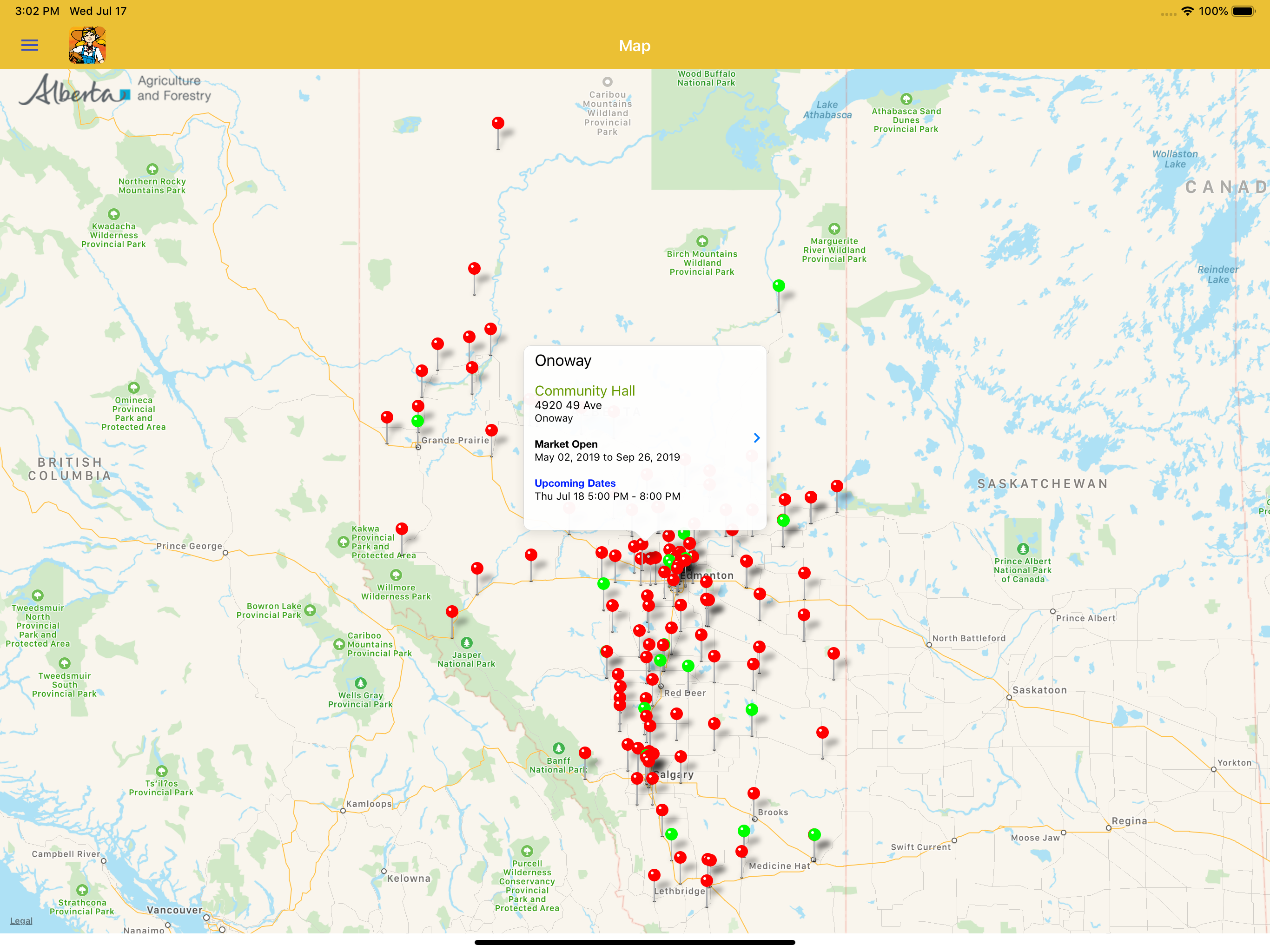Click the Map title in header
1270x952 pixels.
[635, 46]
